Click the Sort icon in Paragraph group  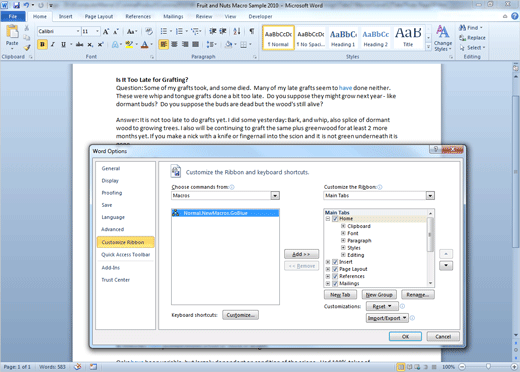[x=237, y=31]
